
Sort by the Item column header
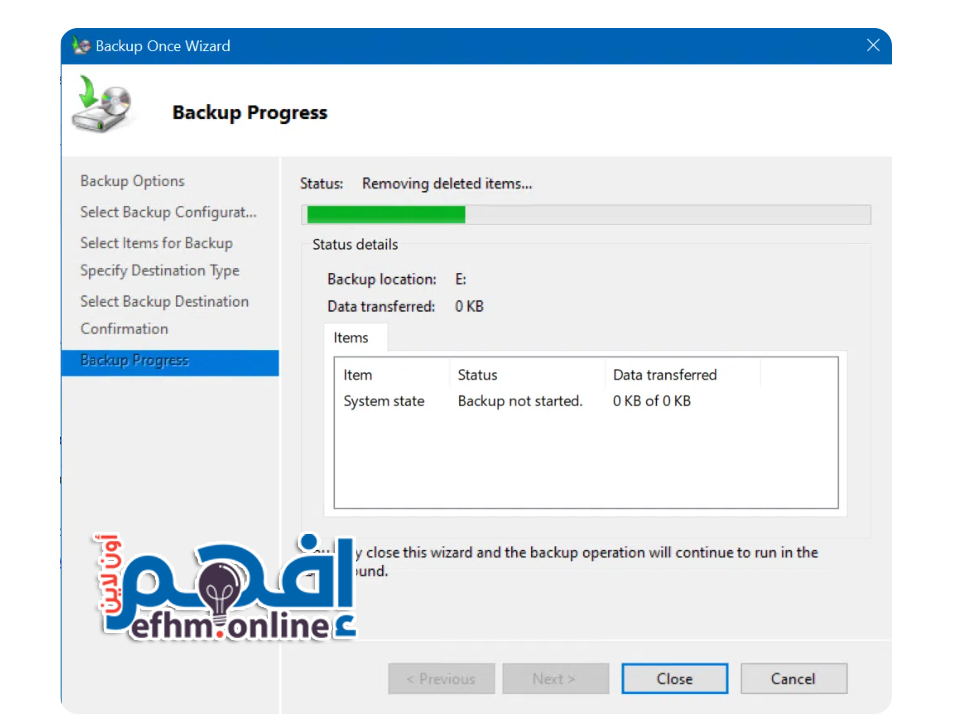[x=358, y=375]
